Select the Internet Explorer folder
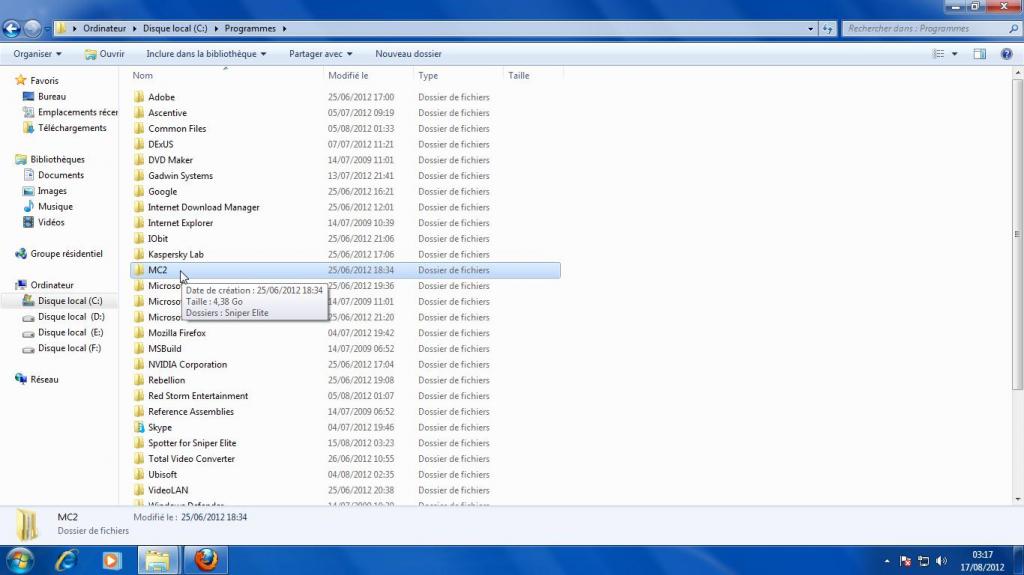 point(180,223)
